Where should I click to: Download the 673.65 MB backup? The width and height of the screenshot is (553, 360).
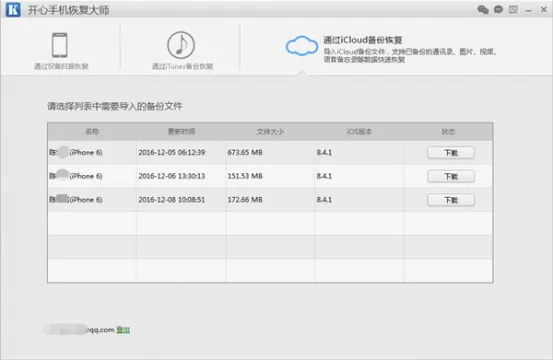tap(451, 153)
